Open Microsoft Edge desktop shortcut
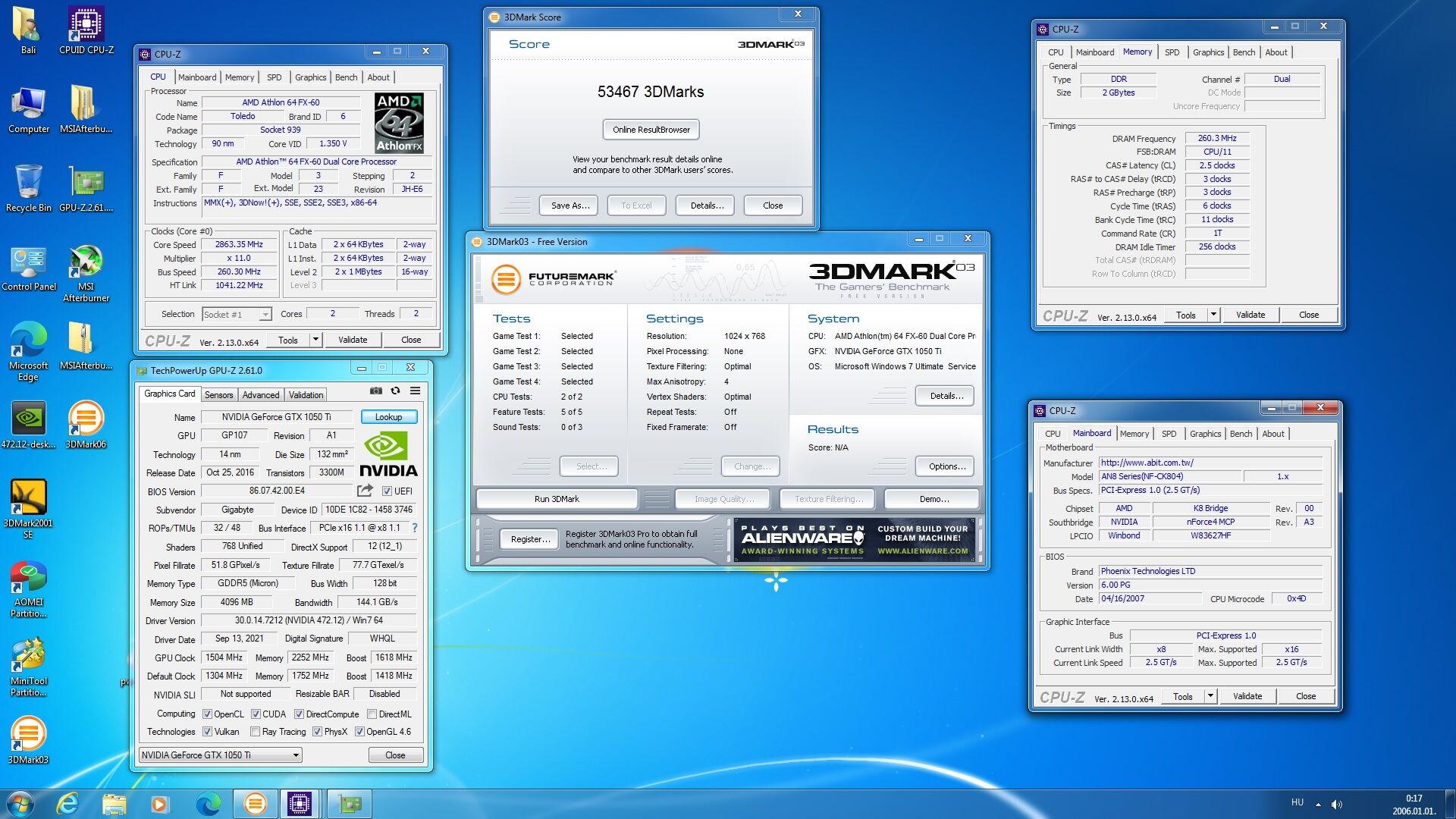The height and width of the screenshot is (819, 1456). point(28,352)
